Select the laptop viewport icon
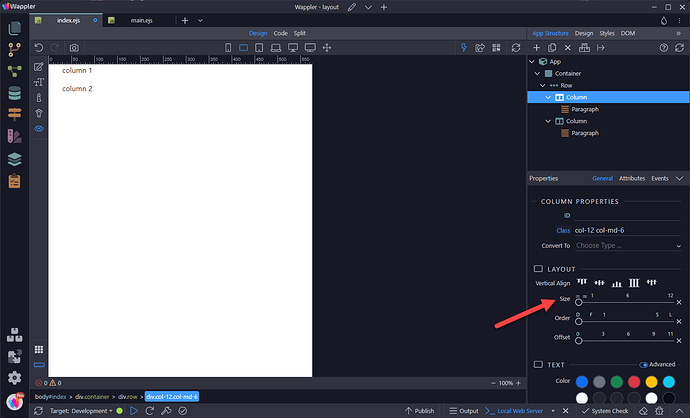 pyautogui.click(x=276, y=48)
